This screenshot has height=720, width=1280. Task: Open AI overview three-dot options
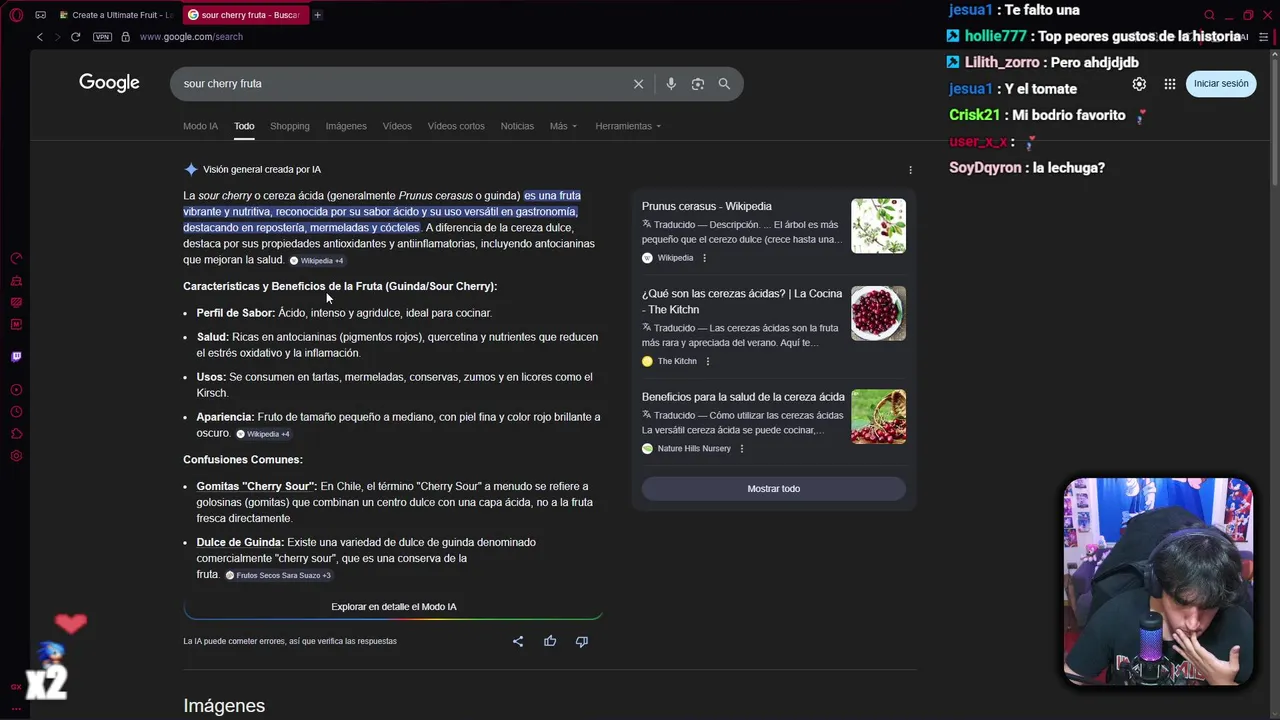(910, 170)
